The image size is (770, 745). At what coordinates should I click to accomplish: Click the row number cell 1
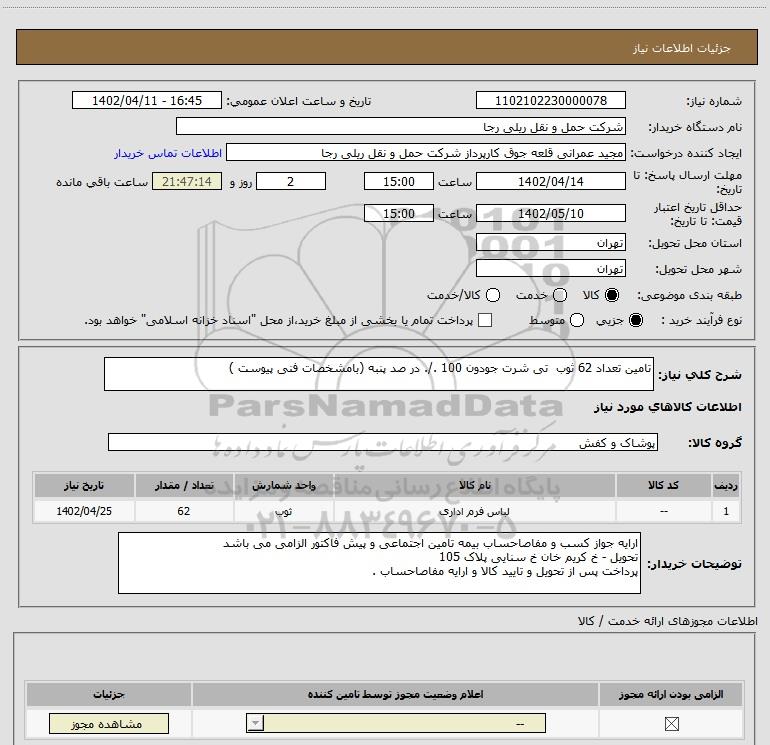click(726, 511)
